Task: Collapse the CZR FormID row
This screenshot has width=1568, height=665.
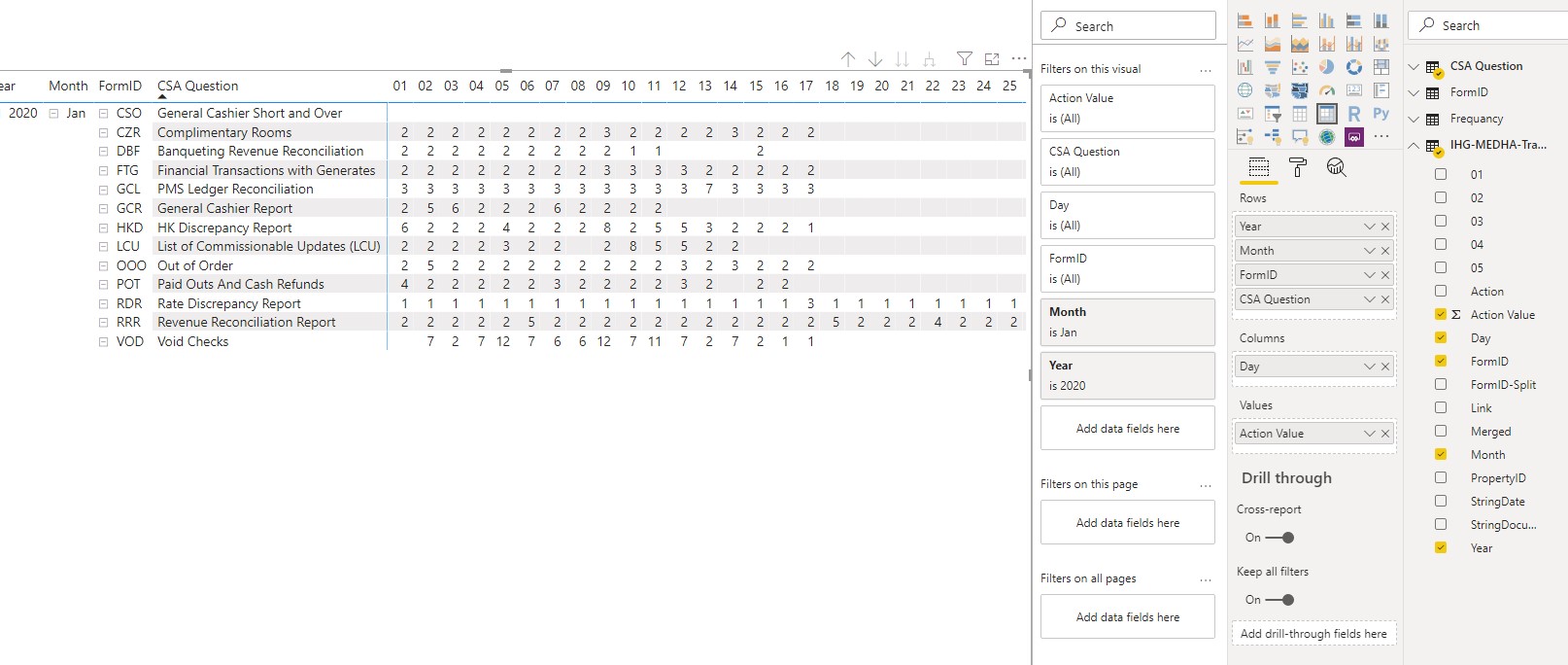Action: pyautogui.click(x=103, y=132)
